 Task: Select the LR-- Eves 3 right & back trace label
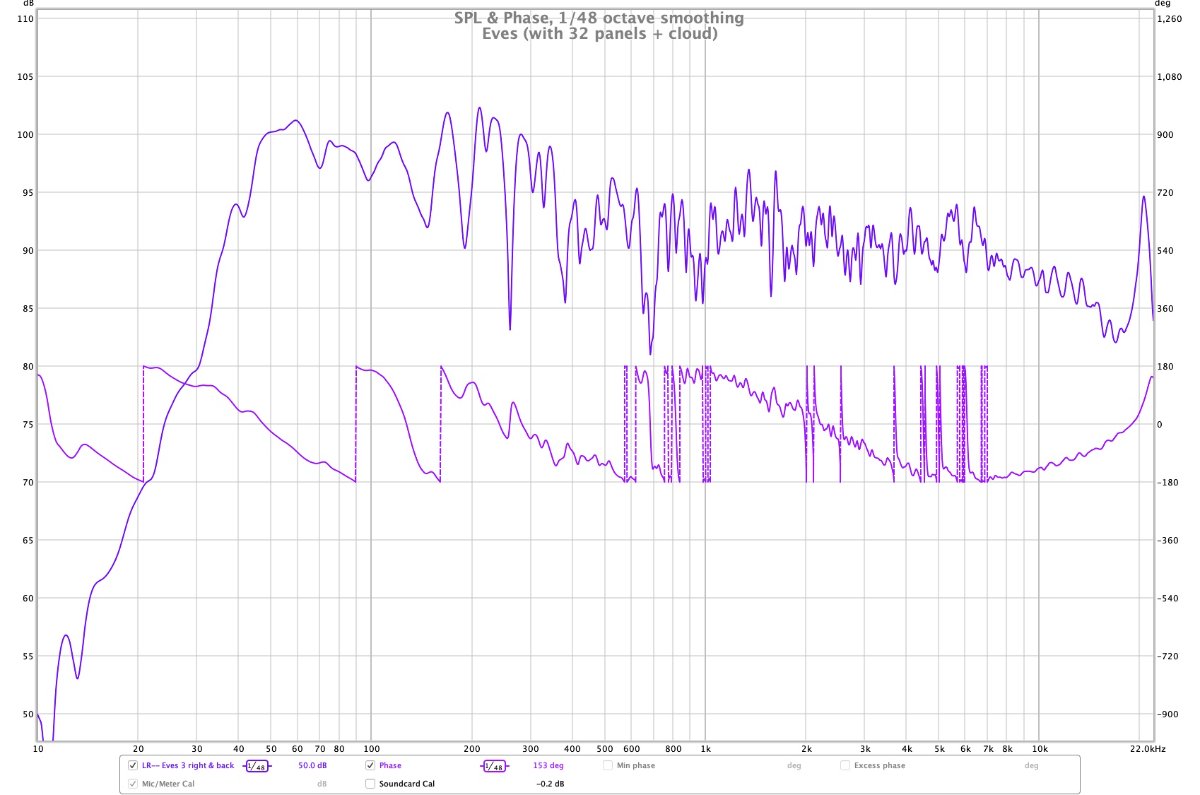188,766
